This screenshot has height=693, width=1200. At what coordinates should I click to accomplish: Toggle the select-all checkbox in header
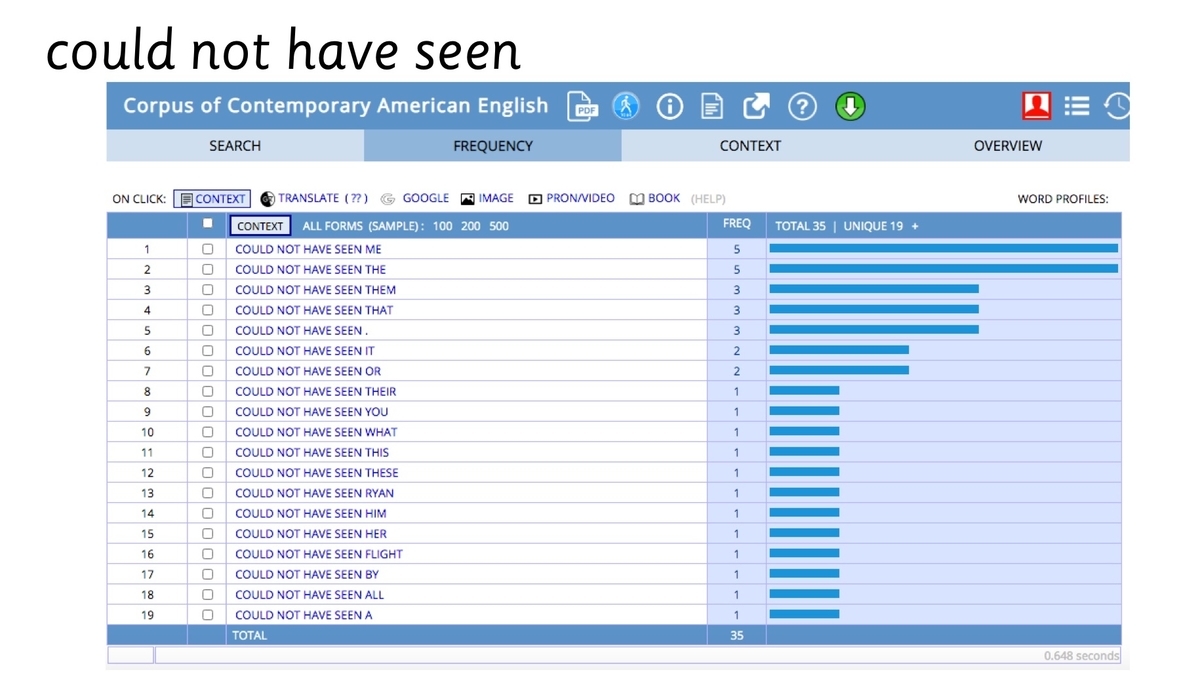click(x=207, y=224)
